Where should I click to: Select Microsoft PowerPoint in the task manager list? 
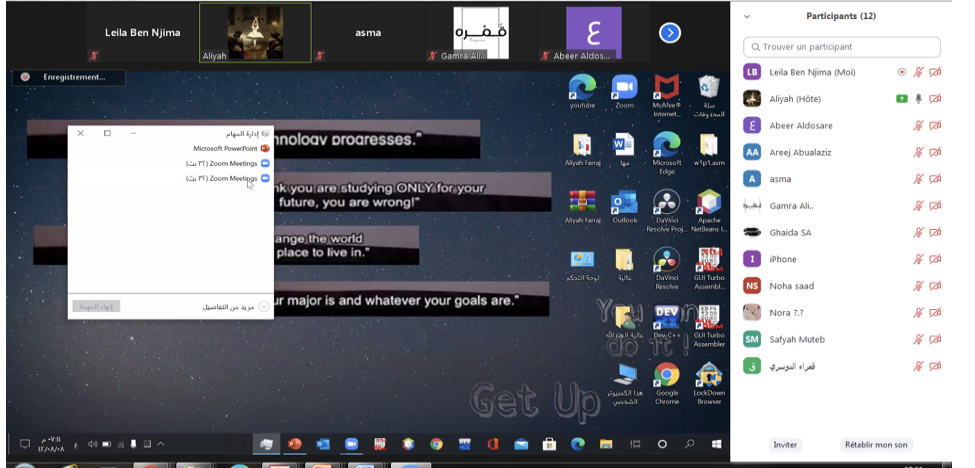pos(226,148)
